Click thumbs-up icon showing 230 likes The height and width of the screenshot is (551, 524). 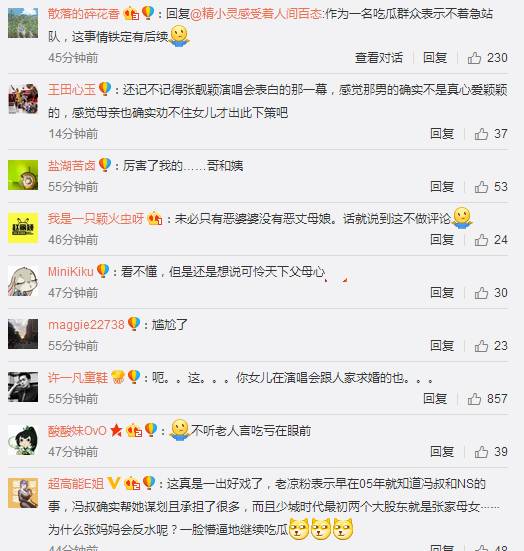[474, 58]
